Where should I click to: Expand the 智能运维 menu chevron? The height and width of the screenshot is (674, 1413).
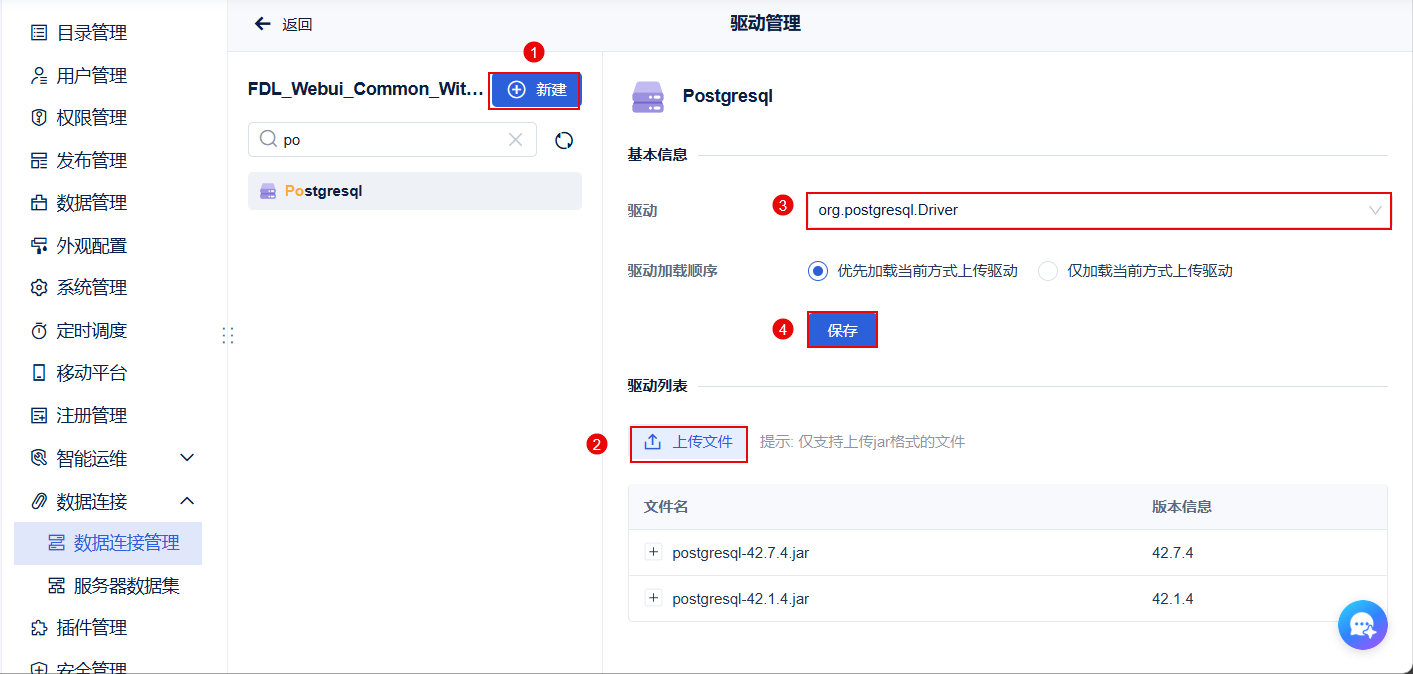pos(187,458)
